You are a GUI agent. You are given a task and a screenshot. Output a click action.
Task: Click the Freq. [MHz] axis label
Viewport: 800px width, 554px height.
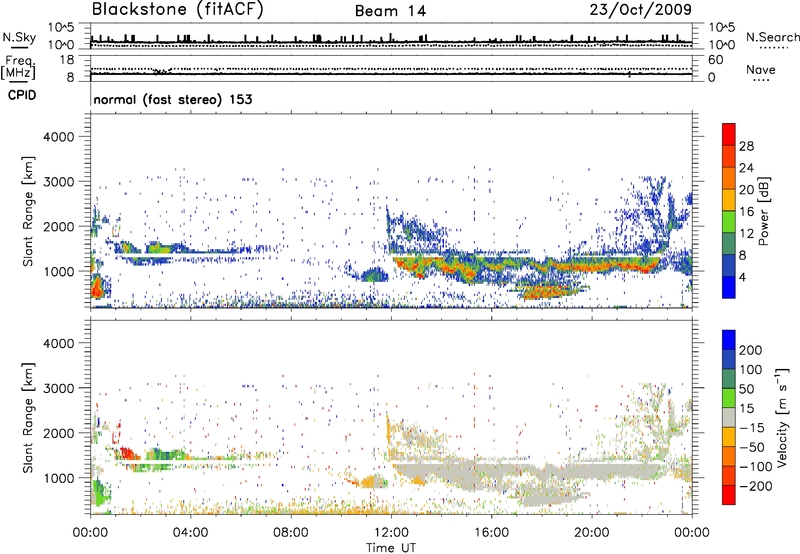tap(18, 68)
